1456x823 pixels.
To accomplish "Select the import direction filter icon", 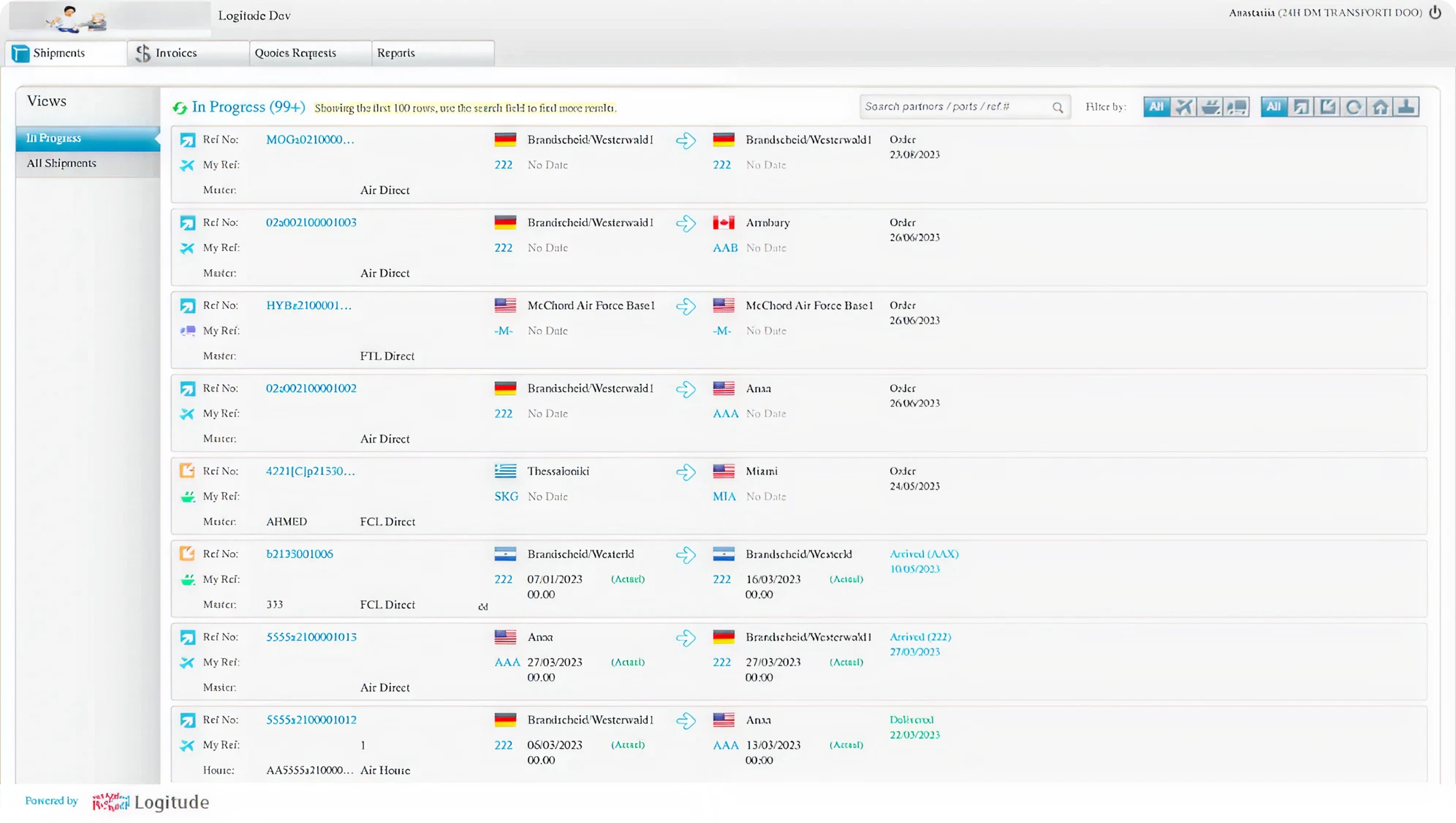I will 1328,106.
